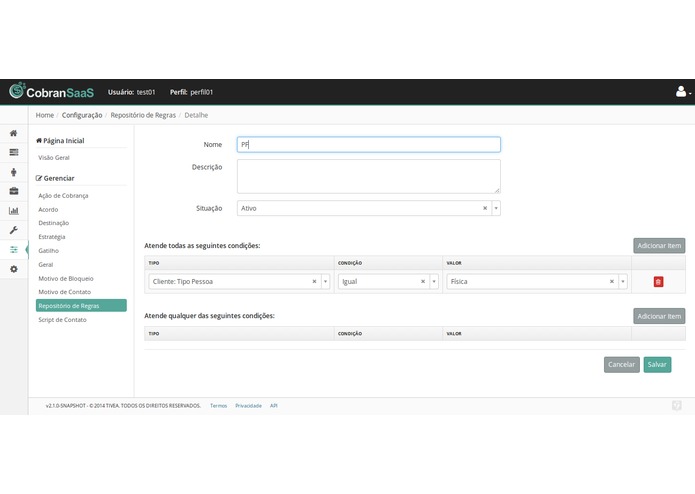The width and height of the screenshot is (695, 494).
Task: Open Gatilho in sidebar
Action: tap(49, 250)
